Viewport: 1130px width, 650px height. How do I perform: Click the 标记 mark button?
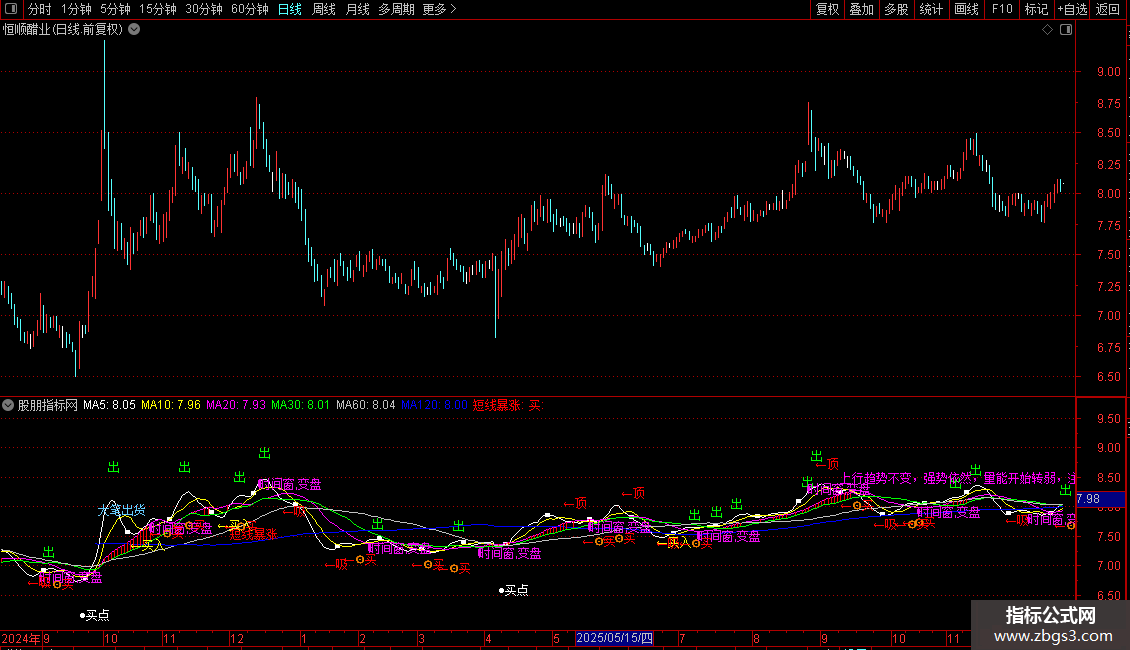[x=1036, y=9]
